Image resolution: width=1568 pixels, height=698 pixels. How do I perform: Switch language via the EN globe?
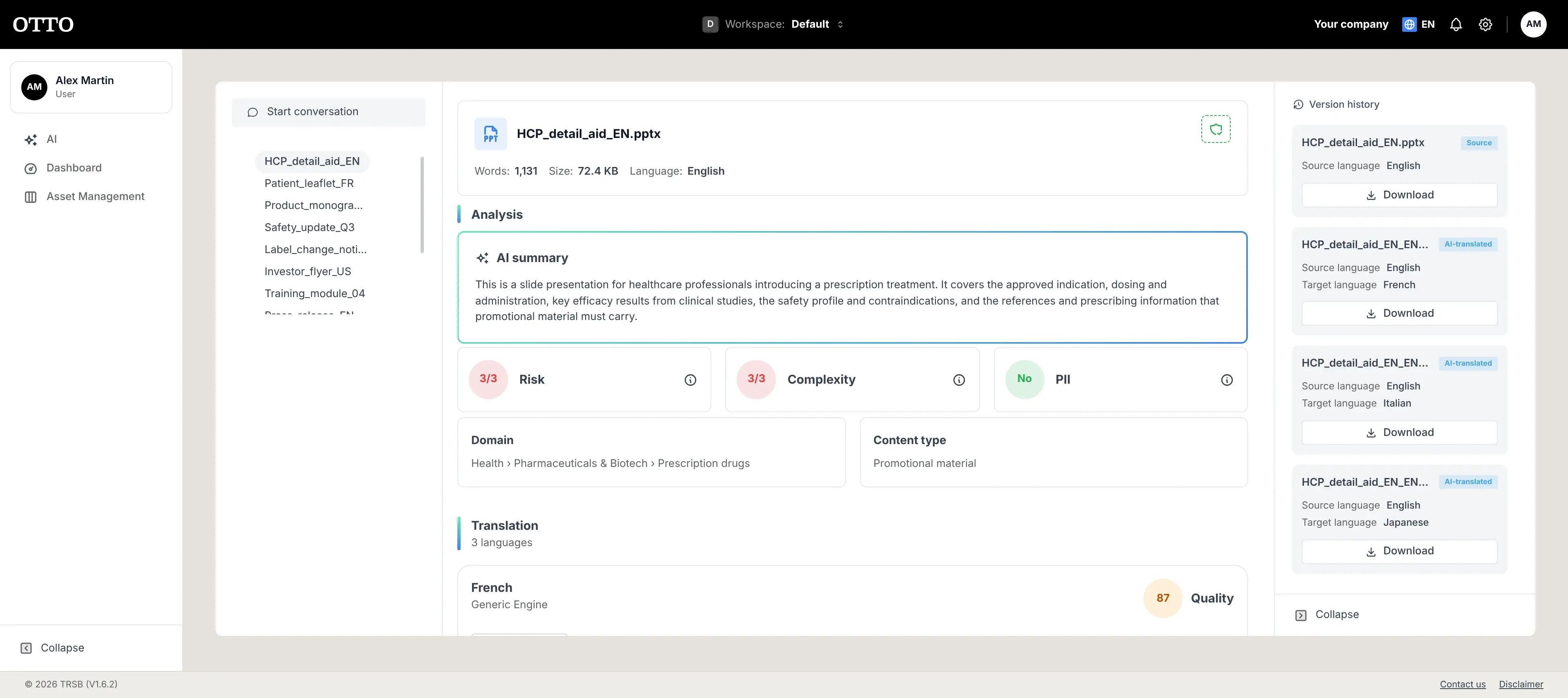coord(1419,24)
